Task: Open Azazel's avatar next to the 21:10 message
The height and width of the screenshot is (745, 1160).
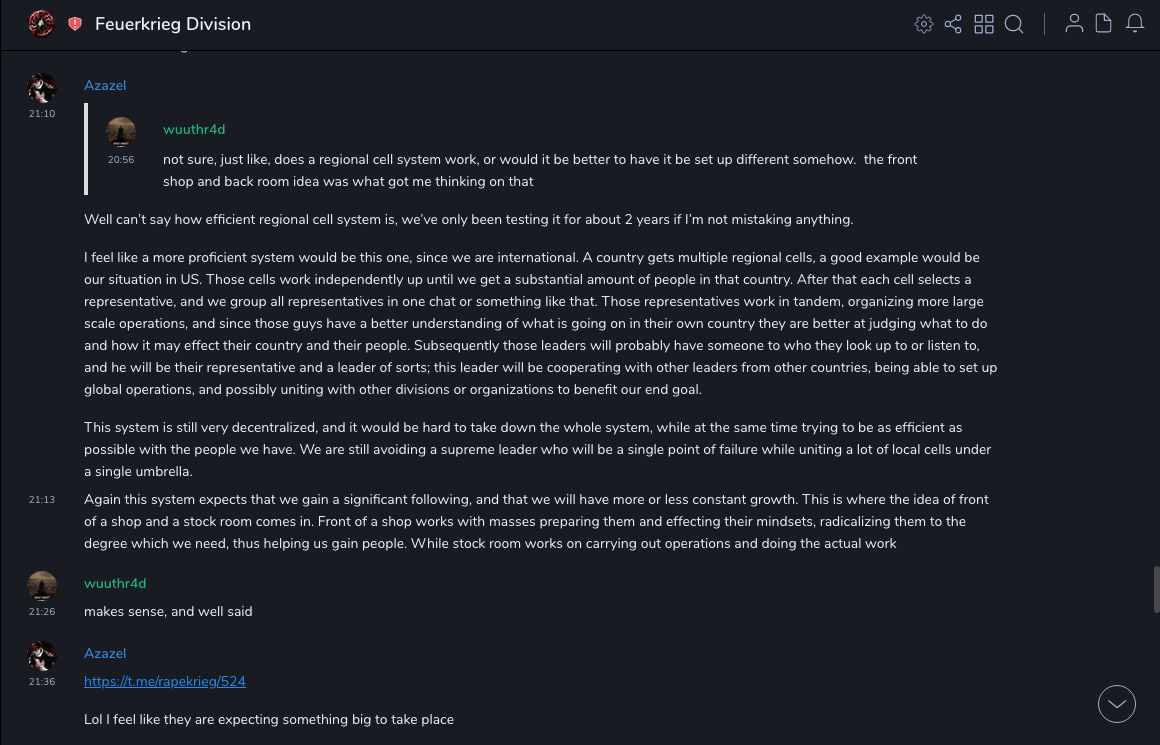Action: pyautogui.click(x=41, y=88)
